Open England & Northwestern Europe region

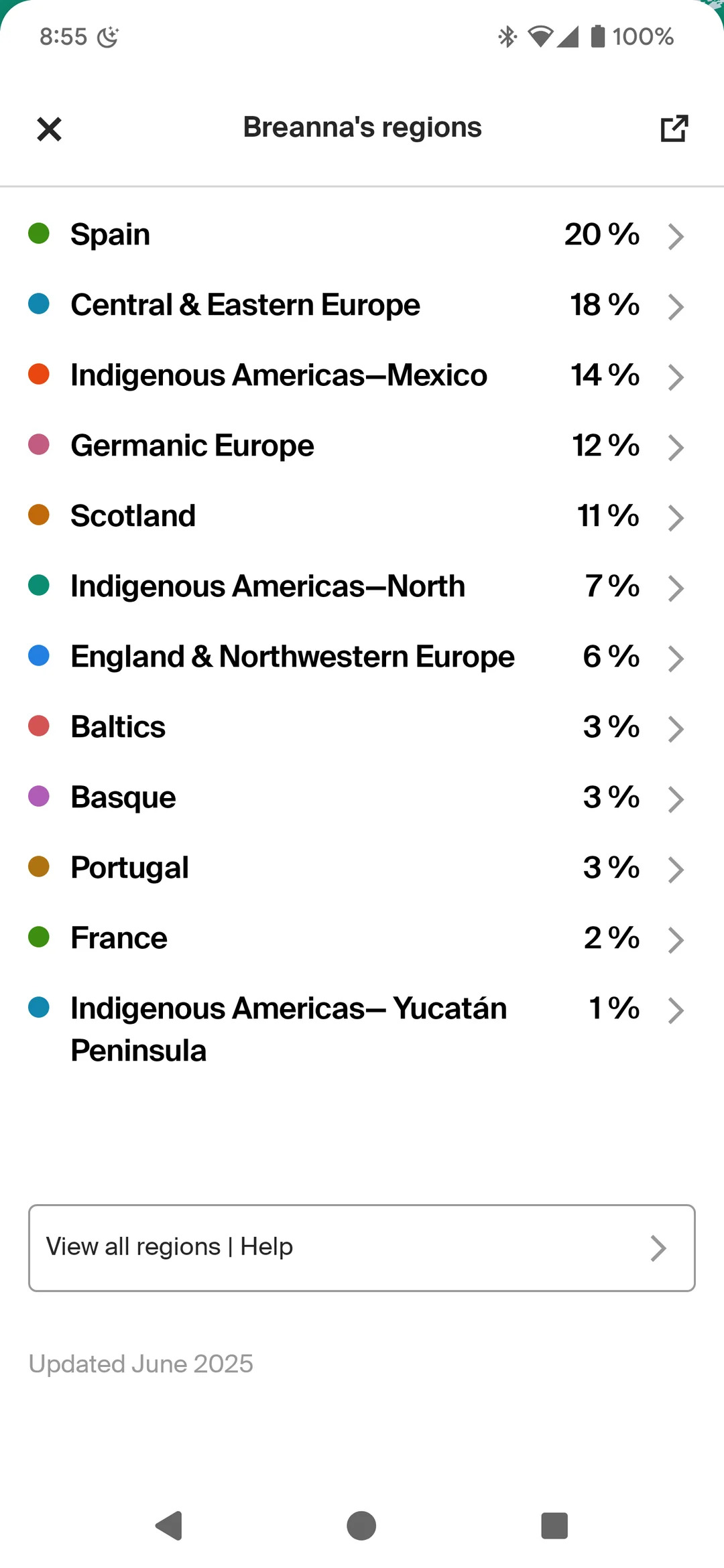(x=362, y=657)
